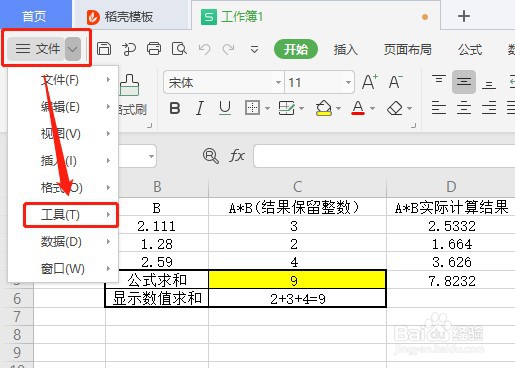The image size is (515, 368).
Task: Switch to 首页 tab
Action: (x=35, y=16)
